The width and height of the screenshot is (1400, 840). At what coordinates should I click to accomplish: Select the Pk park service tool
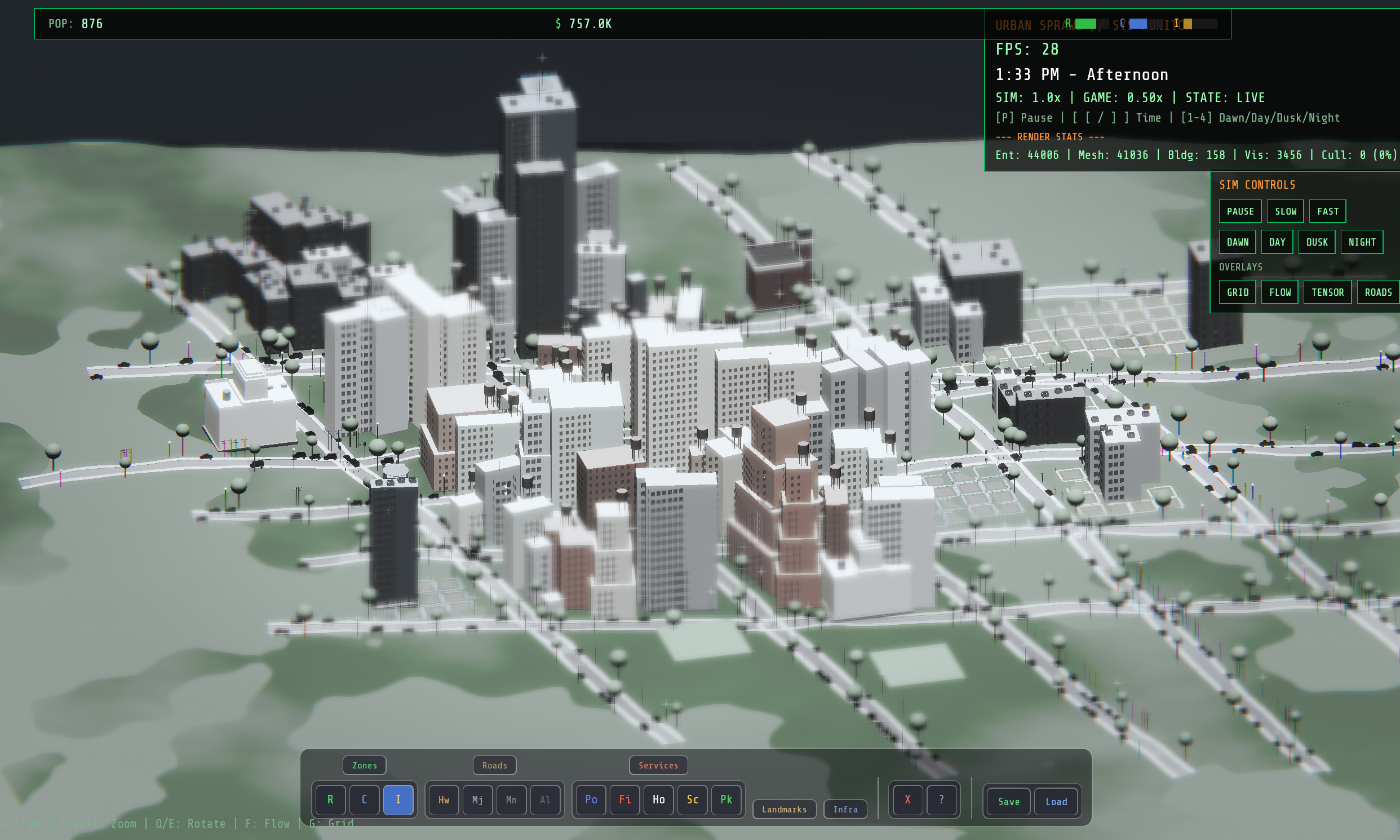click(x=726, y=800)
